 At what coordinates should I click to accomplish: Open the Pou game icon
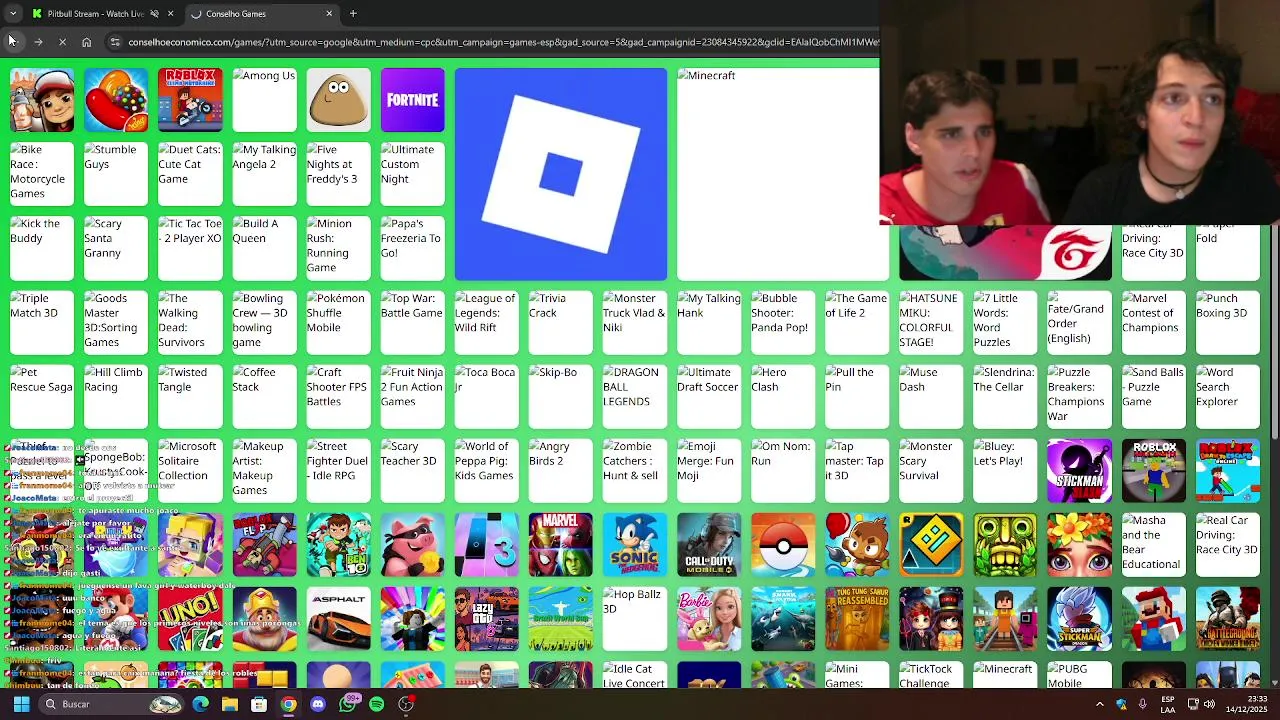click(338, 100)
